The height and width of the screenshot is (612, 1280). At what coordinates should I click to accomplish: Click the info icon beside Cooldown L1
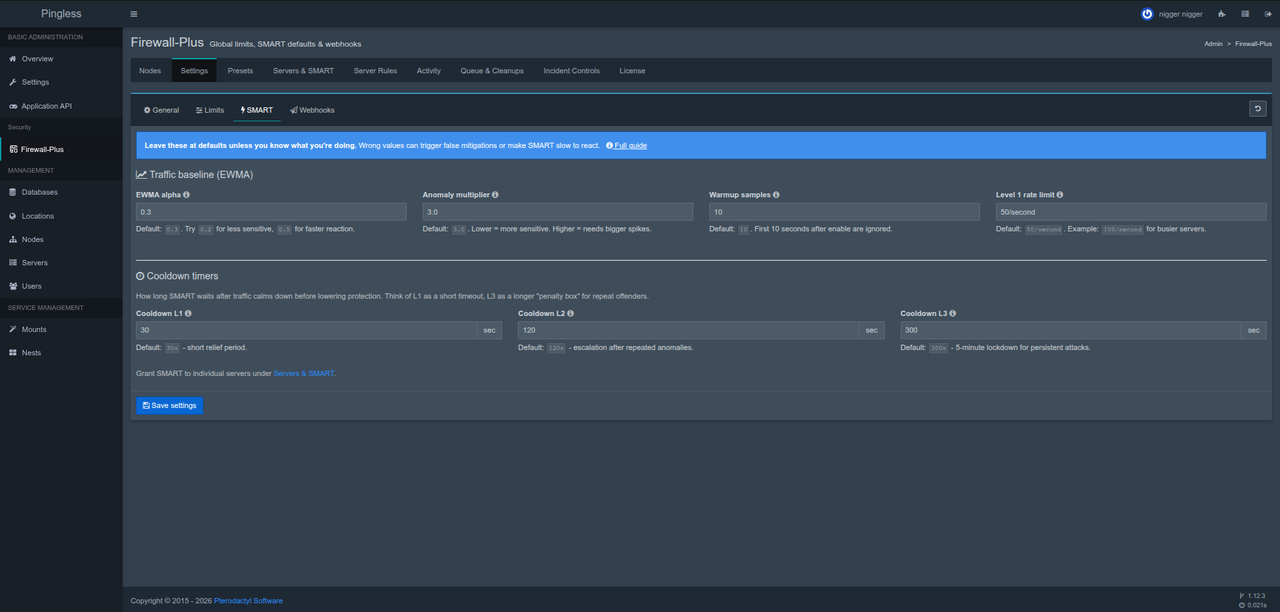point(188,313)
